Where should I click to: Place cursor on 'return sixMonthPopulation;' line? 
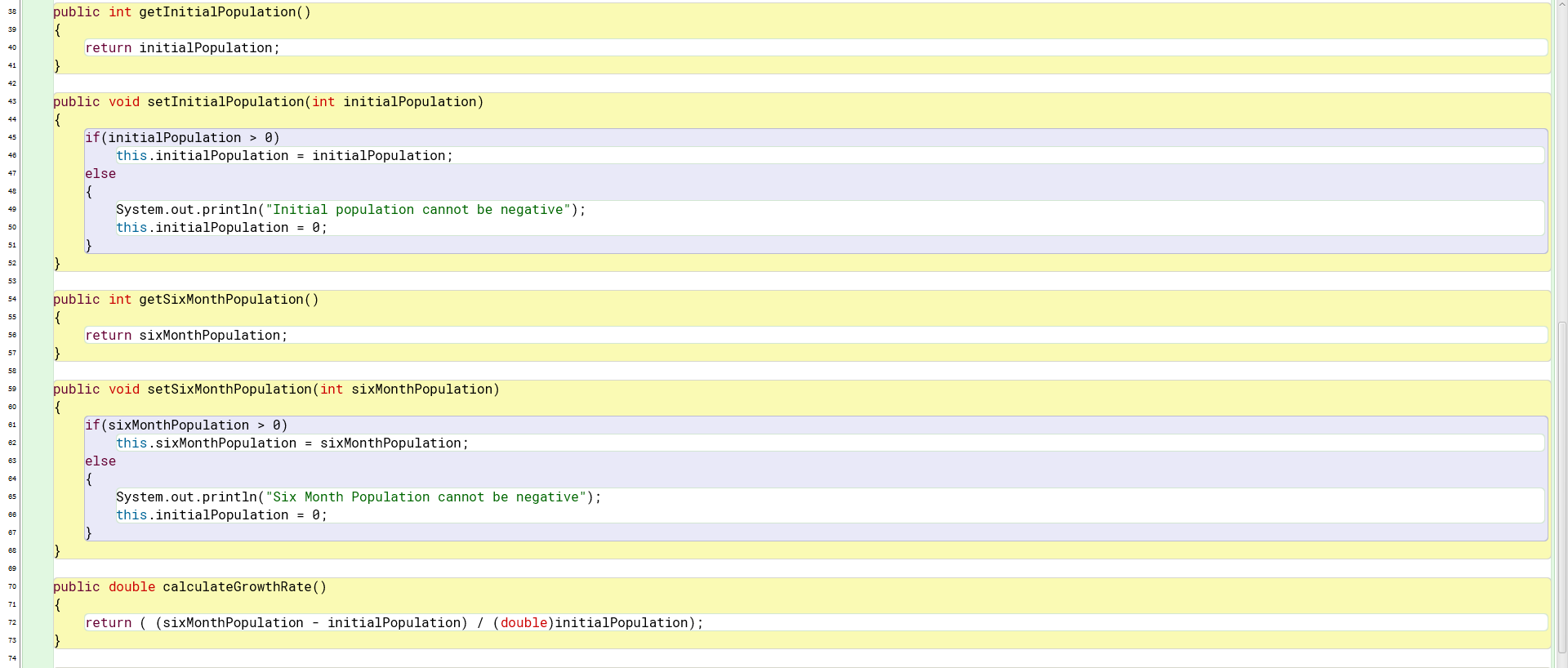click(186, 336)
